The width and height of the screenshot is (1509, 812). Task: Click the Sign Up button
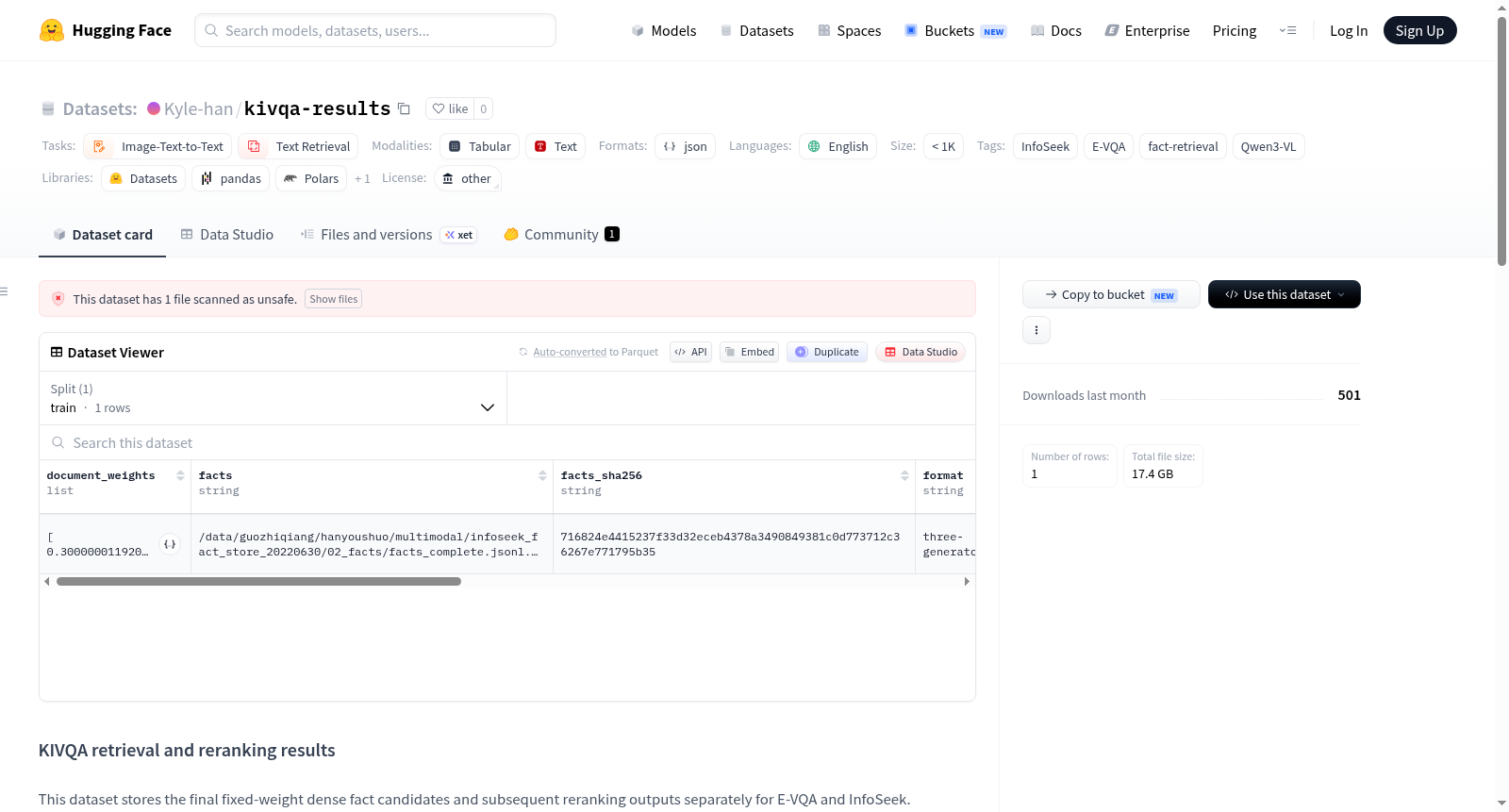point(1419,30)
